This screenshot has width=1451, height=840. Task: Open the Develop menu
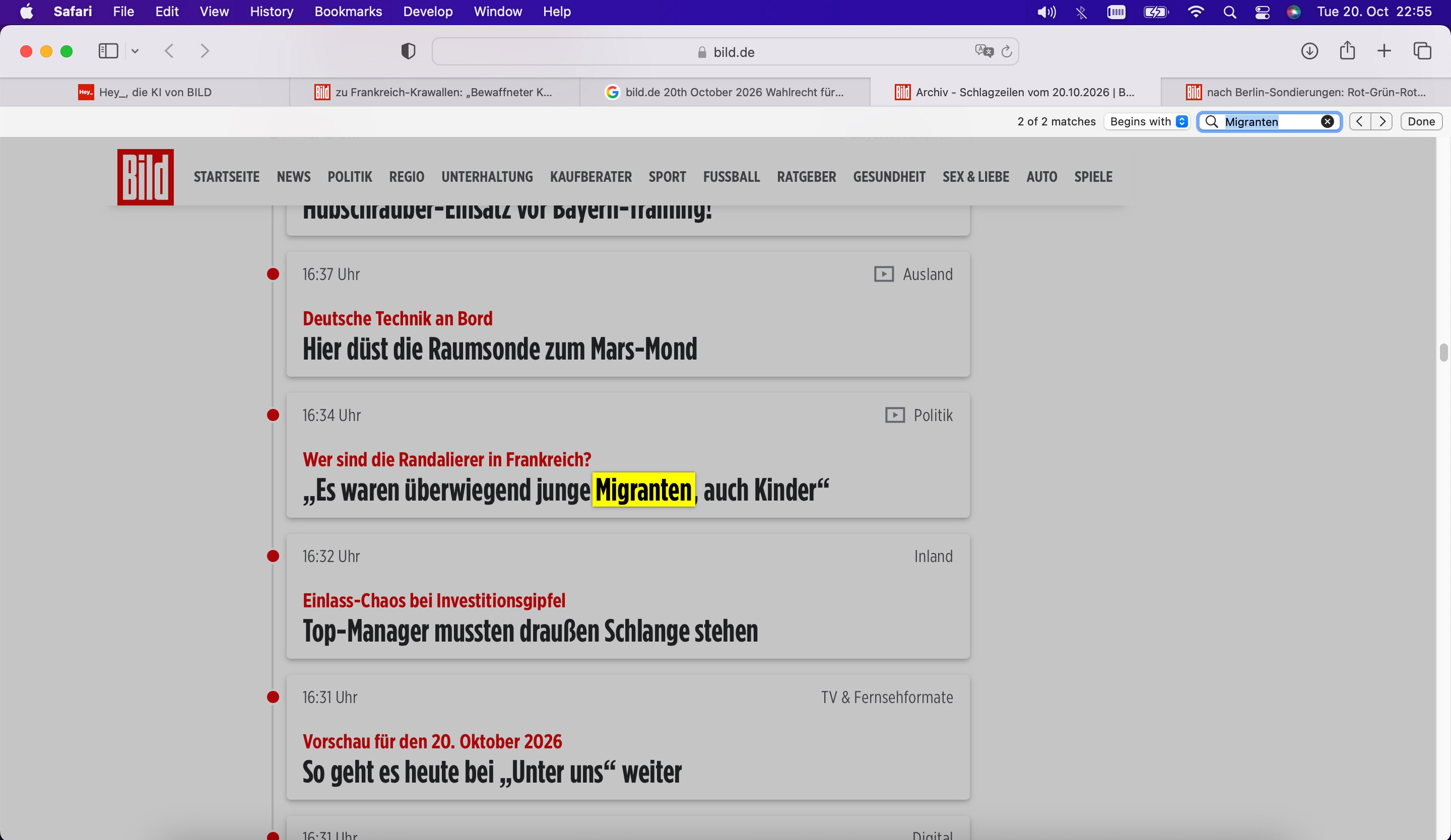(428, 12)
